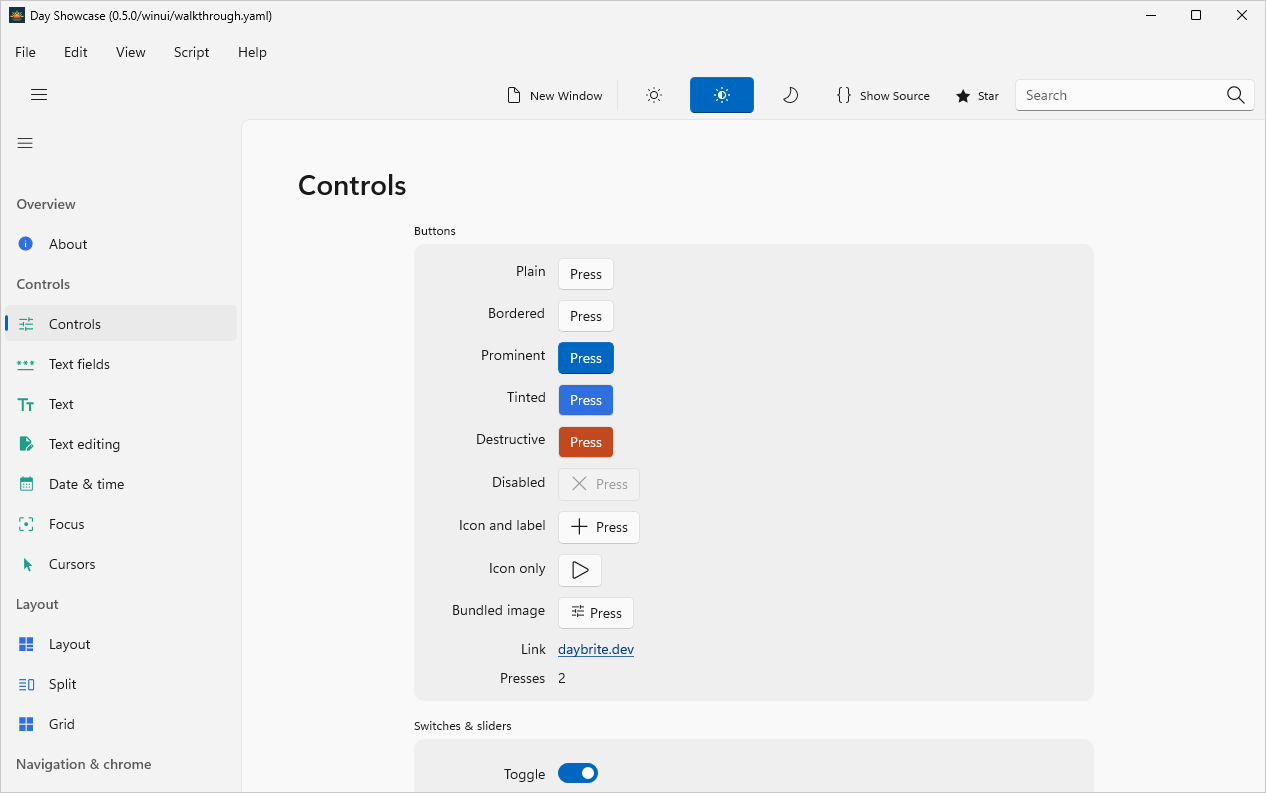
Task: Select the light theme sun icon
Action: click(654, 95)
